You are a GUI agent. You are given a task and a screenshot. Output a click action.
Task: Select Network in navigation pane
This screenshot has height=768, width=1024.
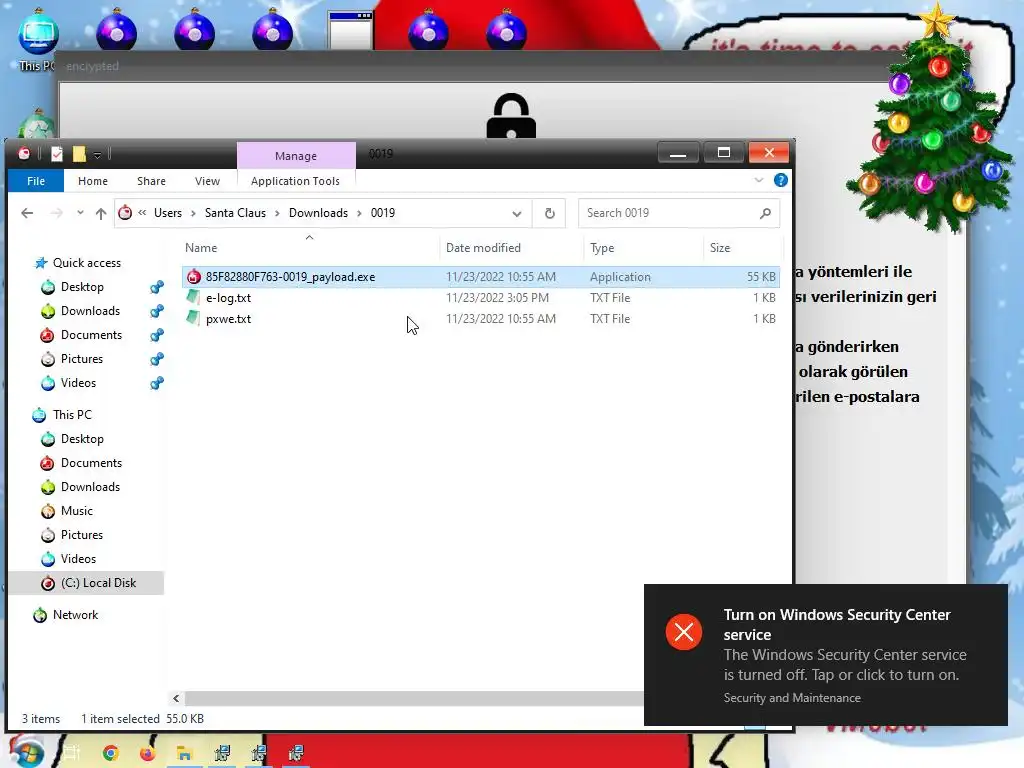(75, 615)
